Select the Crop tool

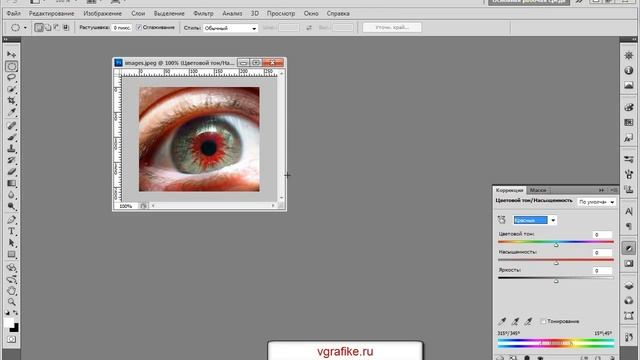(11, 100)
